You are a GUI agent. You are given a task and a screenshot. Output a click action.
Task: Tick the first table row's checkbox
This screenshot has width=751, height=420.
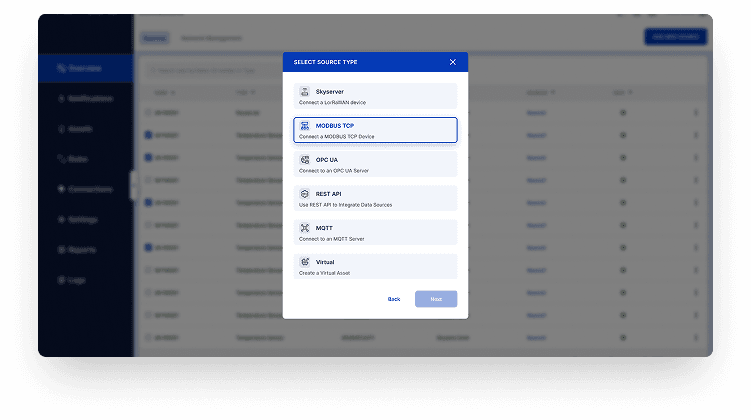tap(149, 112)
